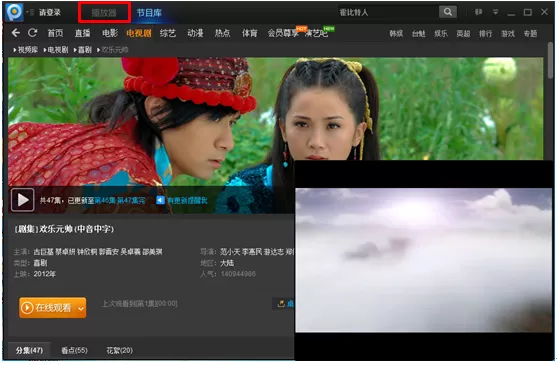The height and width of the screenshot is (365, 557).
Task: Click the cloudy sky video preview popup
Action: click(423, 260)
